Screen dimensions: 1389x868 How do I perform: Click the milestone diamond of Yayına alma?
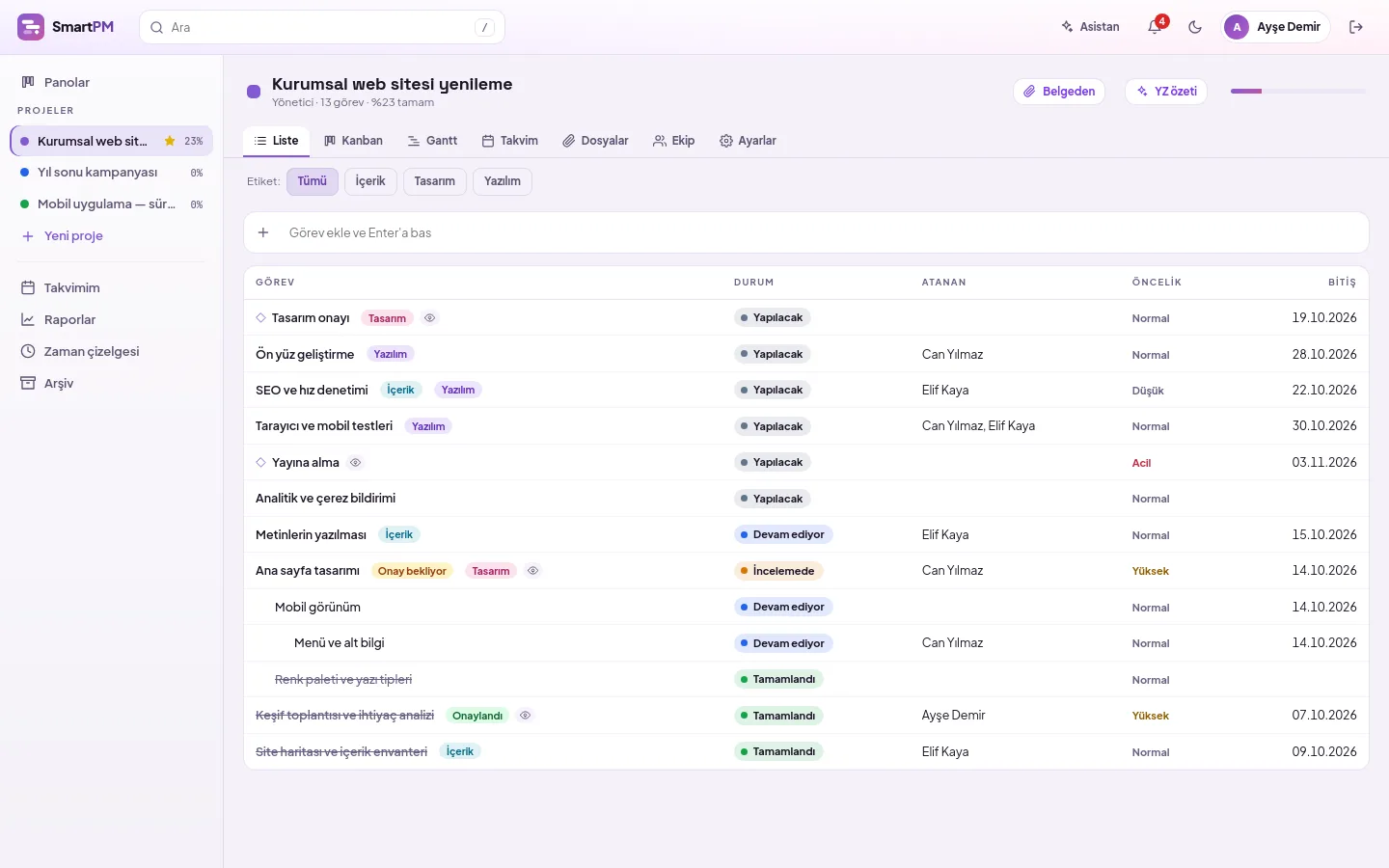(260, 462)
